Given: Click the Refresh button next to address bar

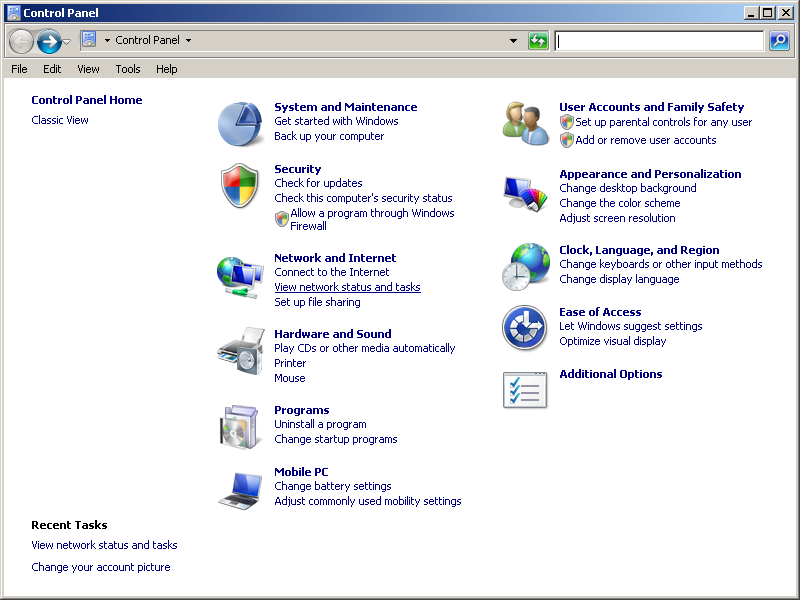Looking at the screenshot, I should [x=538, y=40].
